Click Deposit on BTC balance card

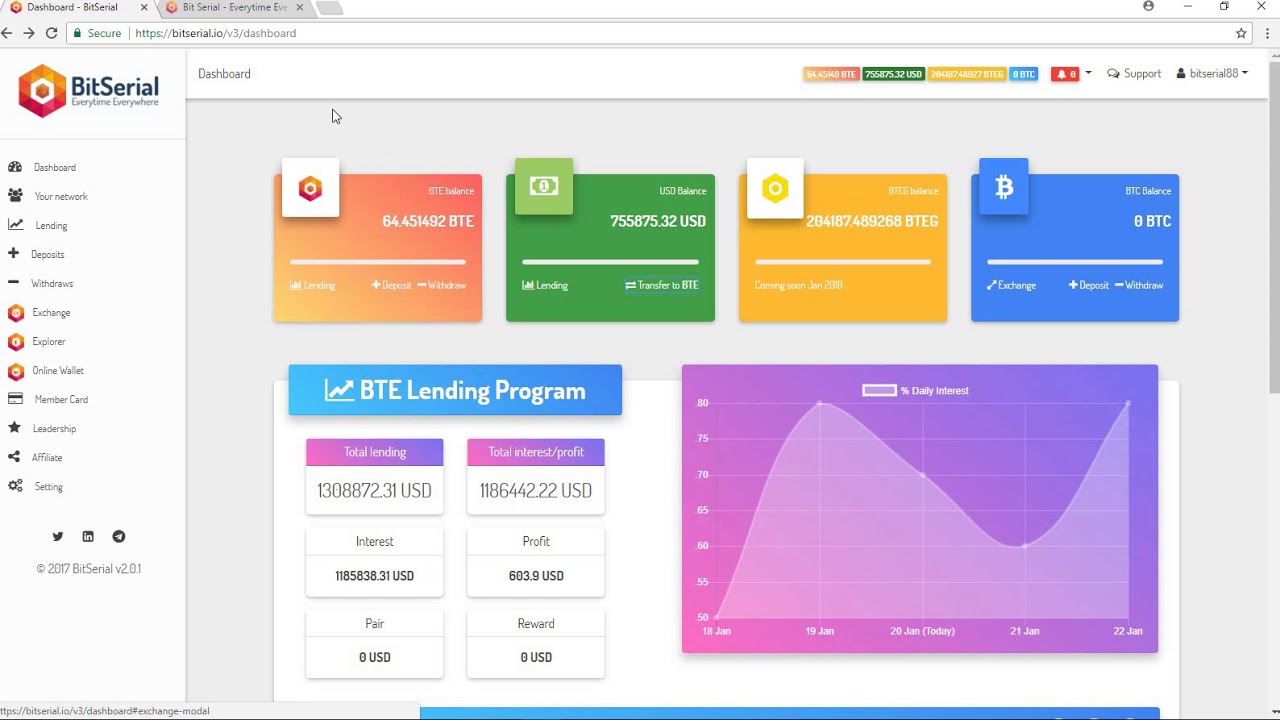click(1089, 286)
